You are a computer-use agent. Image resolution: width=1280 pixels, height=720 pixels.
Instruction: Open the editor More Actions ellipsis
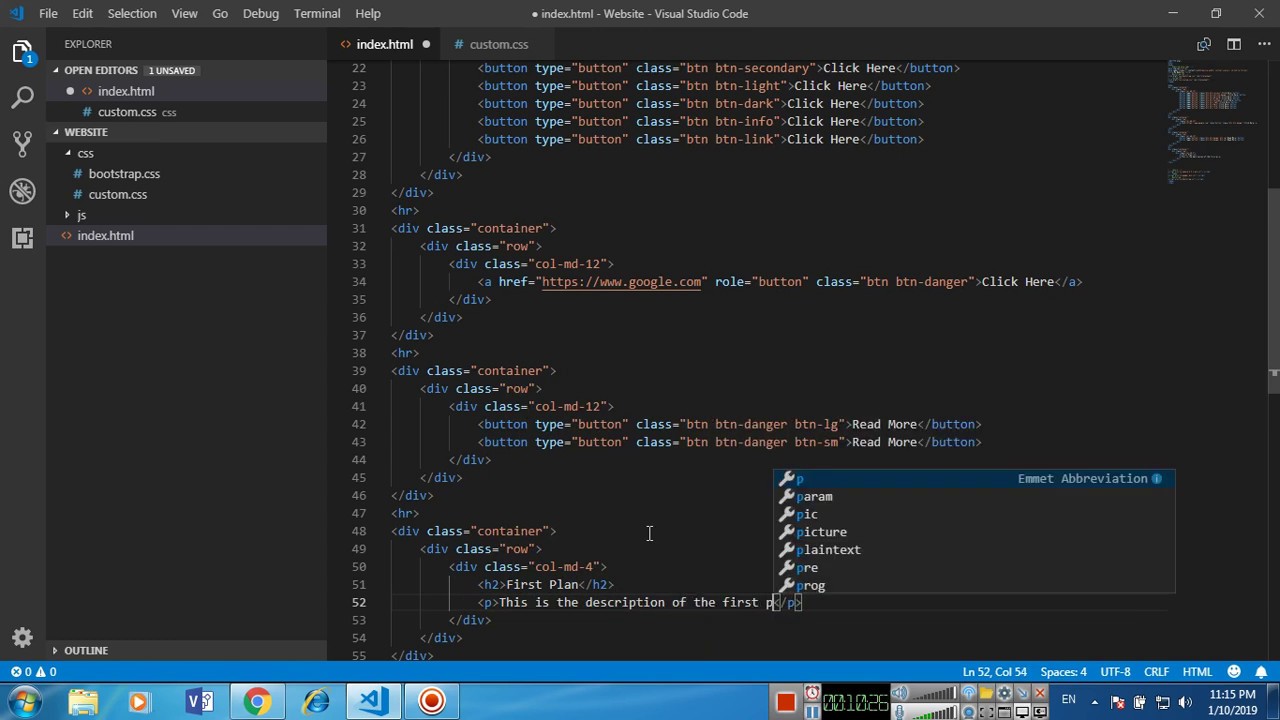[x=1262, y=44]
